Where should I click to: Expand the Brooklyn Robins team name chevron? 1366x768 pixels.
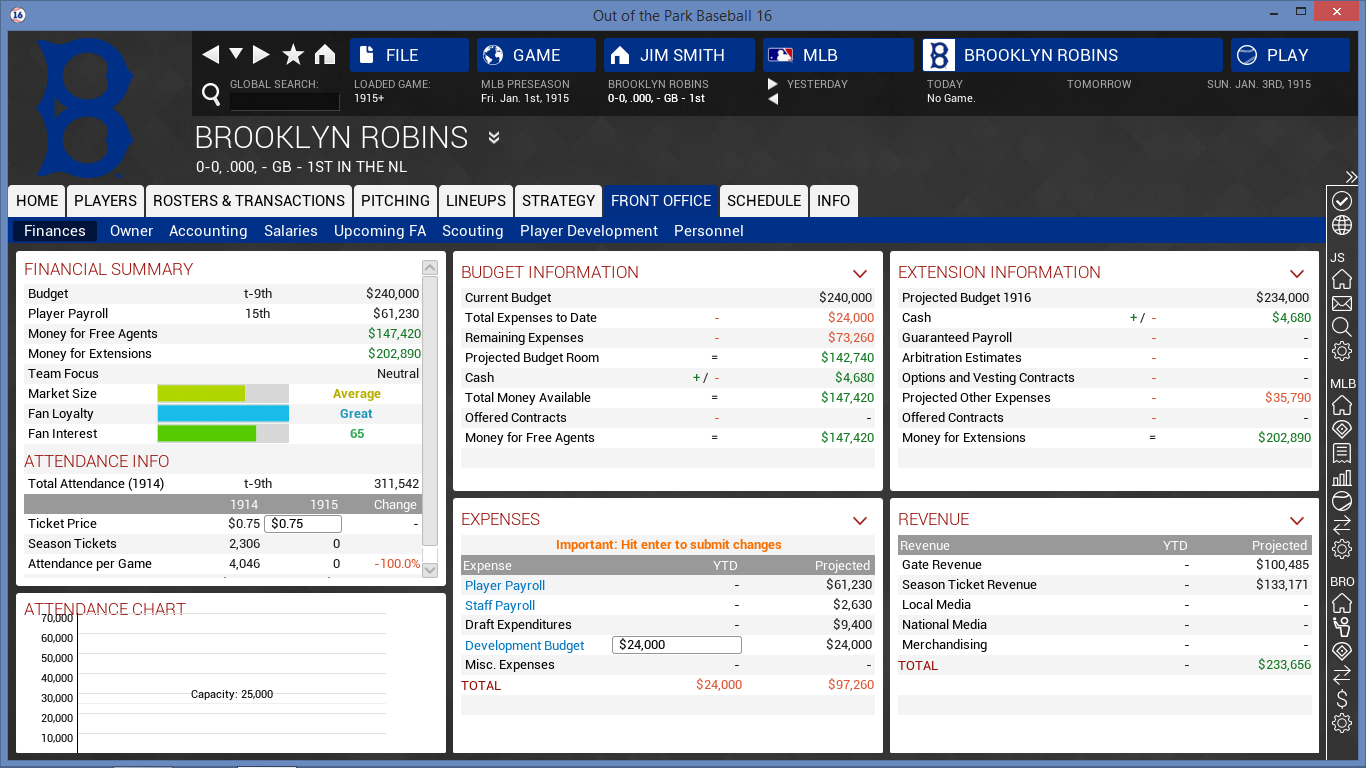tap(493, 137)
